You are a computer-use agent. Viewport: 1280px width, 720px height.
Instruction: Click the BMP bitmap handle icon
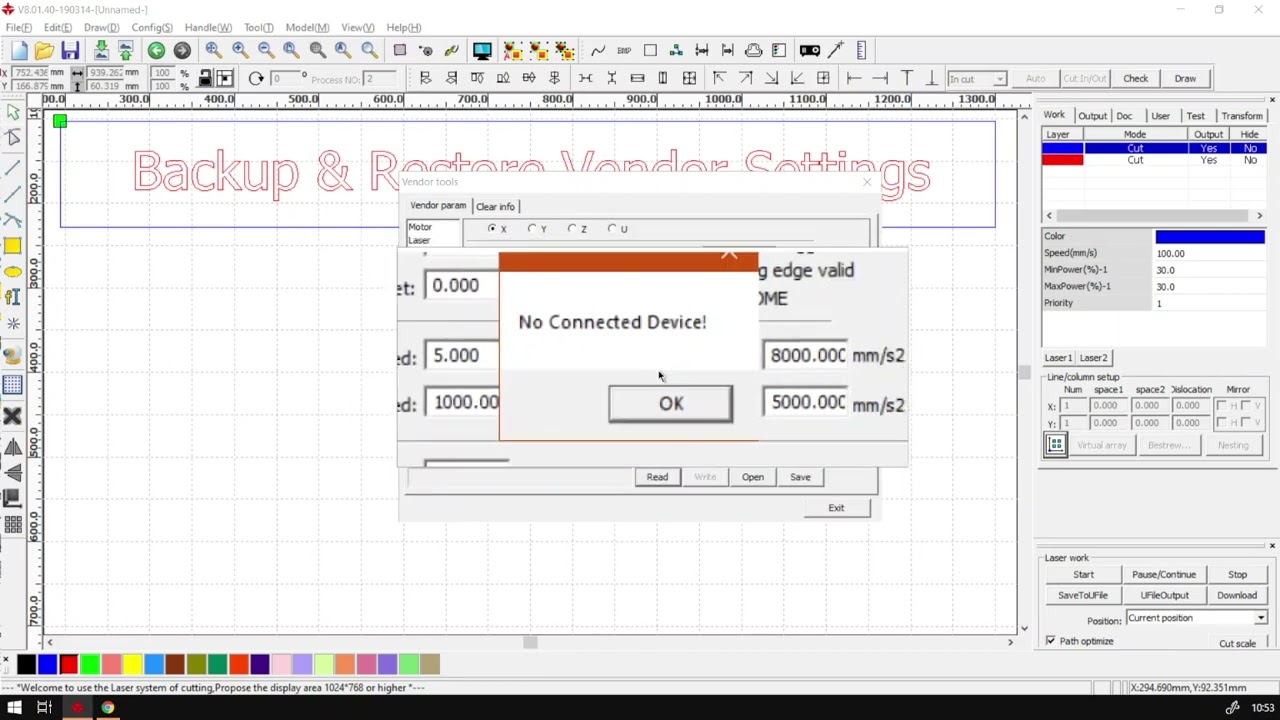624,50
